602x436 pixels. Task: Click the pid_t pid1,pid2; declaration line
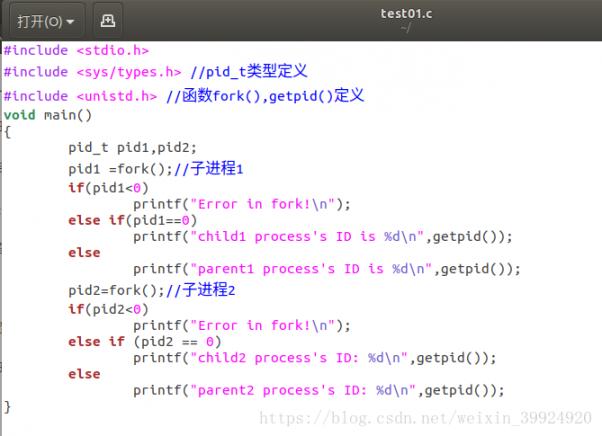coord(132,148)
